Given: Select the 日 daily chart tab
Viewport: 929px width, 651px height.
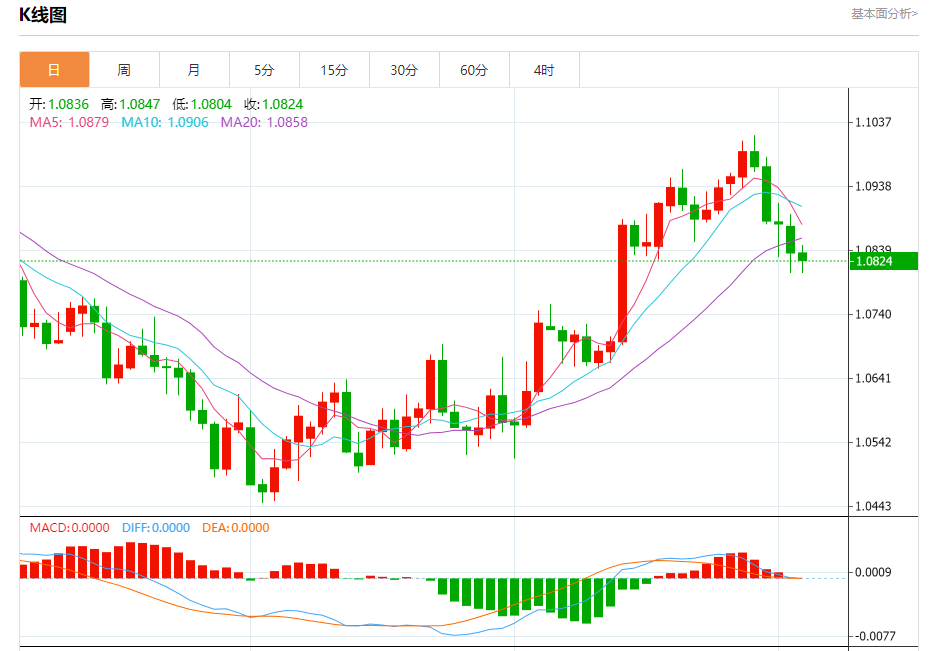Looking at the screenshot, I should coord(55,70).
